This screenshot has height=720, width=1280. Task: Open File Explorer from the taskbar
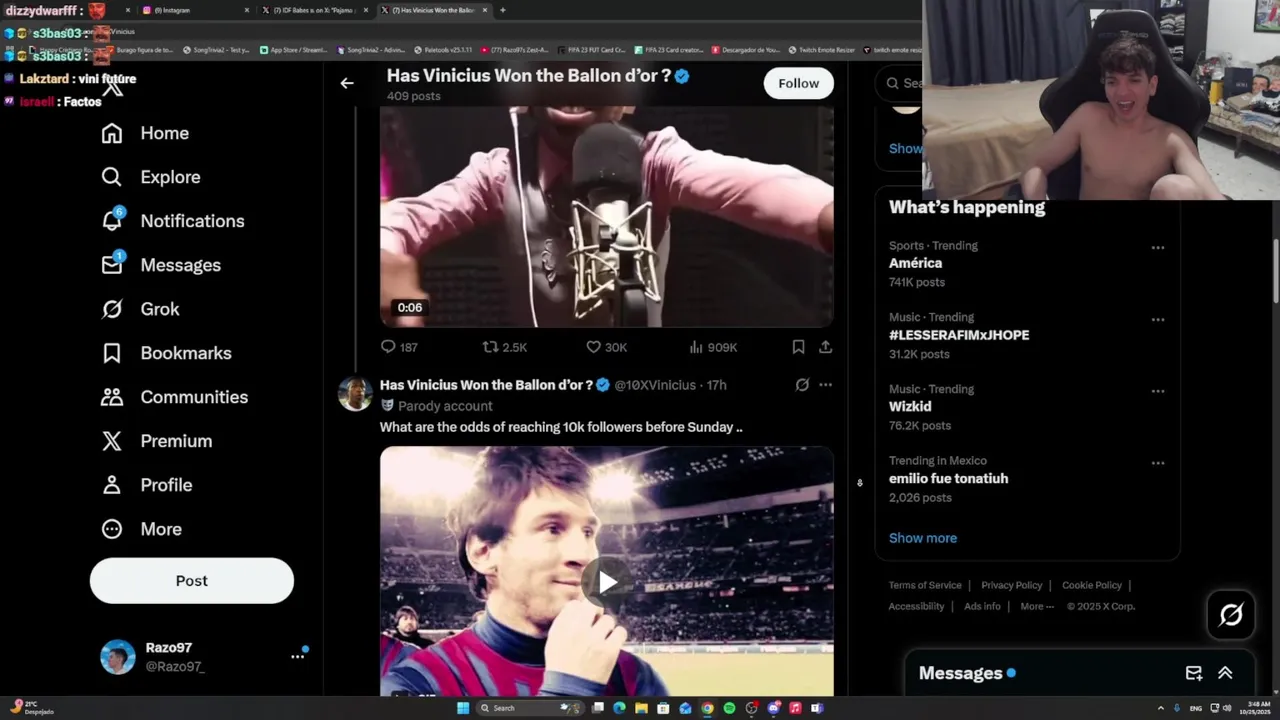(641, 708)
